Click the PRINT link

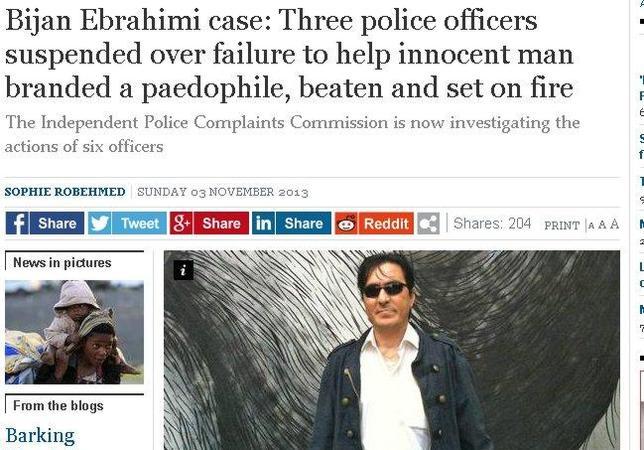[562, 225]
